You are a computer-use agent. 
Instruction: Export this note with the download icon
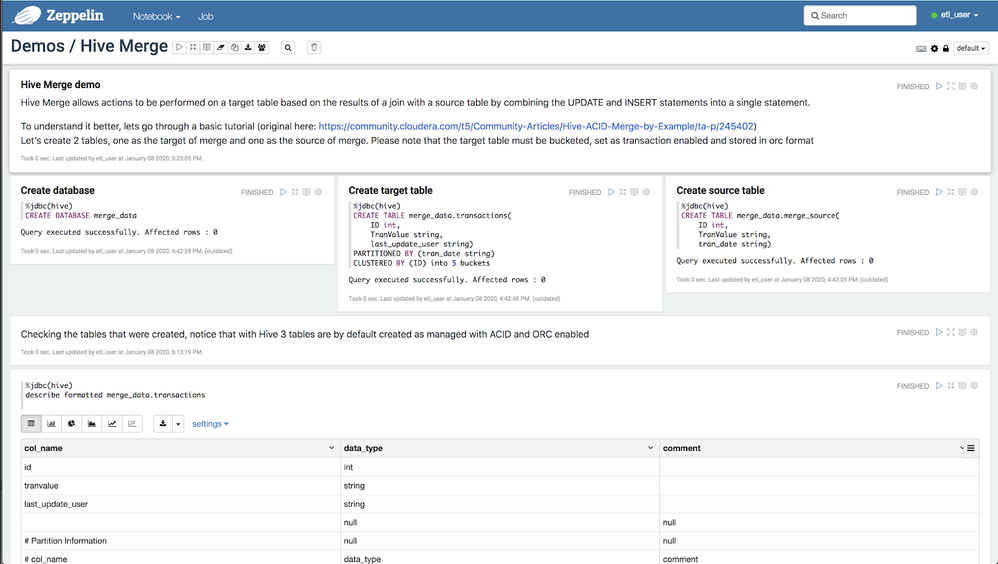[248, 47]
